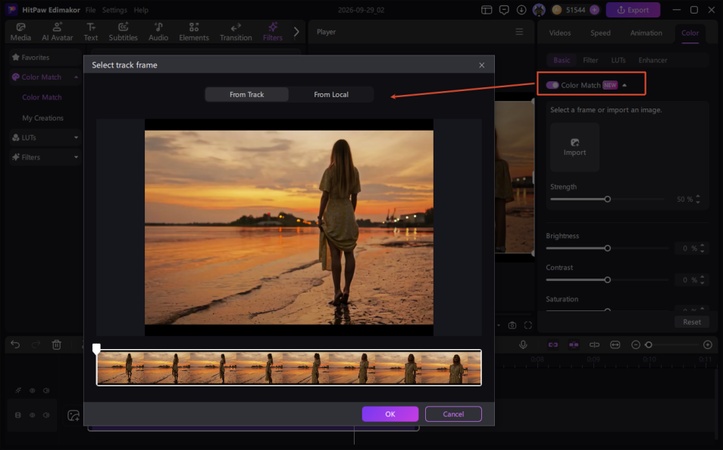The image size is (723, 450).
Task: Record voiceover with microphone icon
Action: [523, 344]
